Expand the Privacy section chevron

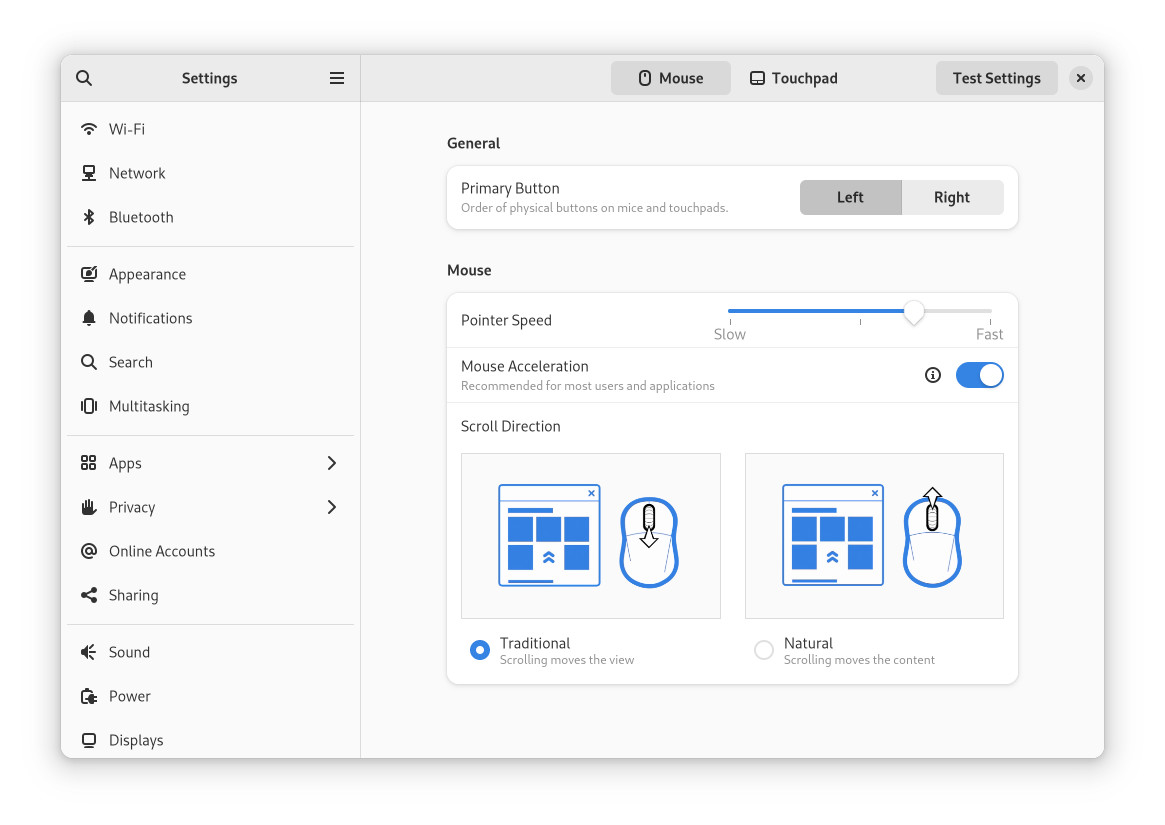coord(332,507)
